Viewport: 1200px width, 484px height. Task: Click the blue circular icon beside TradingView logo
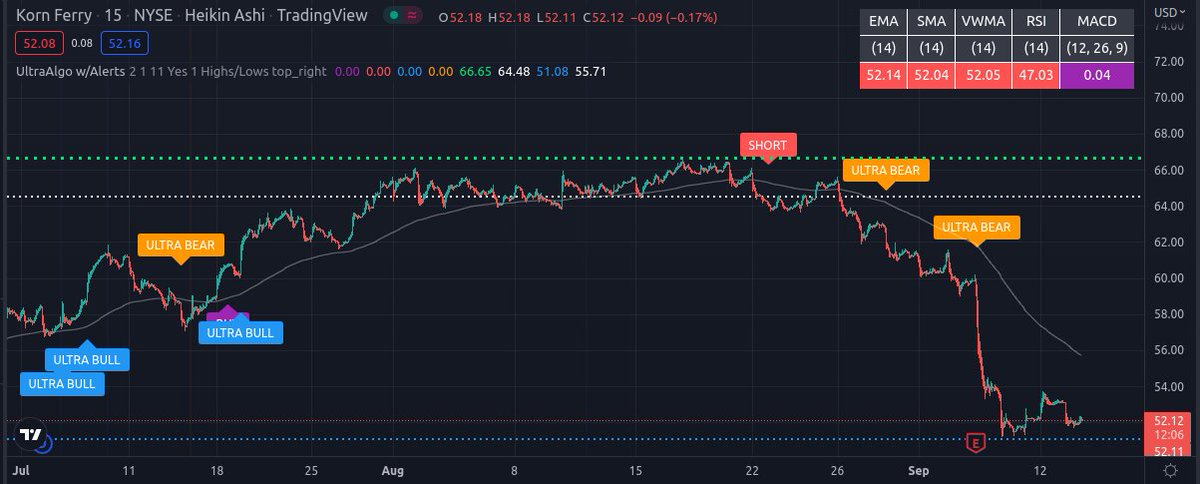coord(43,442)
